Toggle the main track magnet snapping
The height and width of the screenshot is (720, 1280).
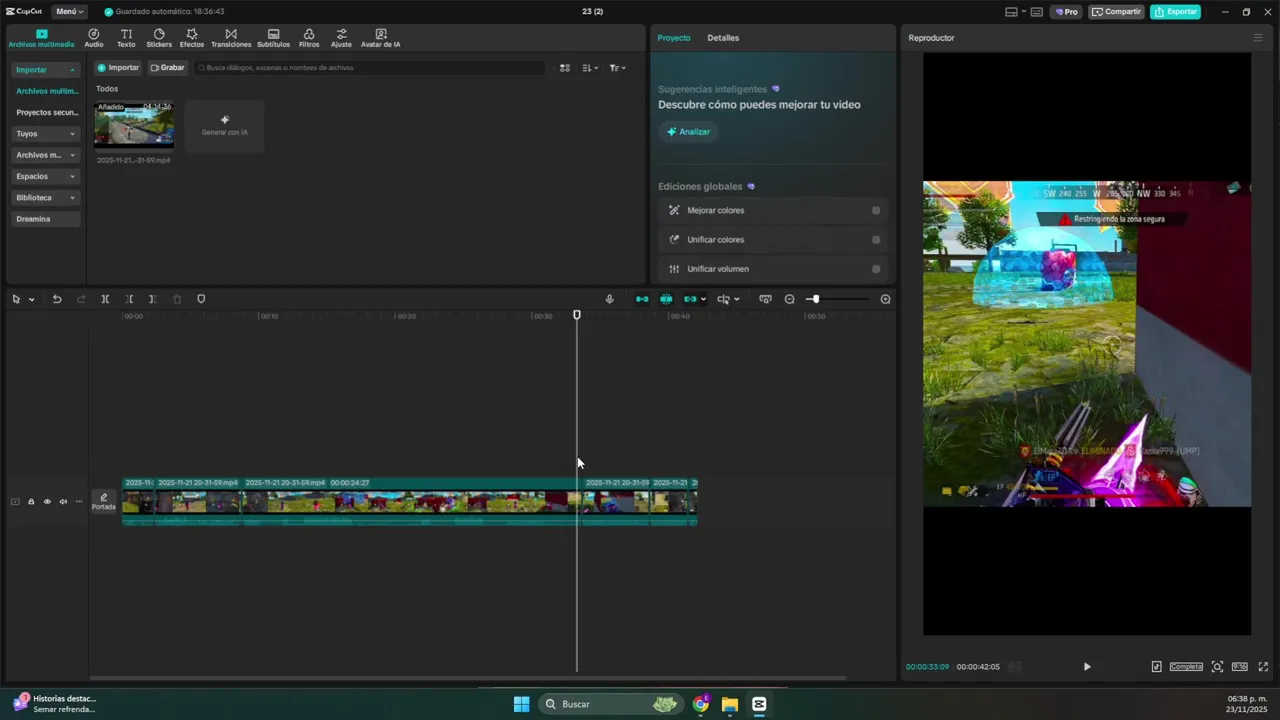click(642, 299)
